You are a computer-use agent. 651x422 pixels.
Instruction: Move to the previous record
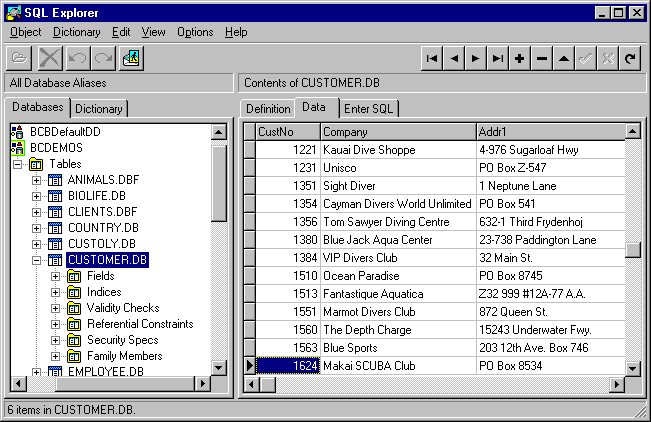(454, 59)
